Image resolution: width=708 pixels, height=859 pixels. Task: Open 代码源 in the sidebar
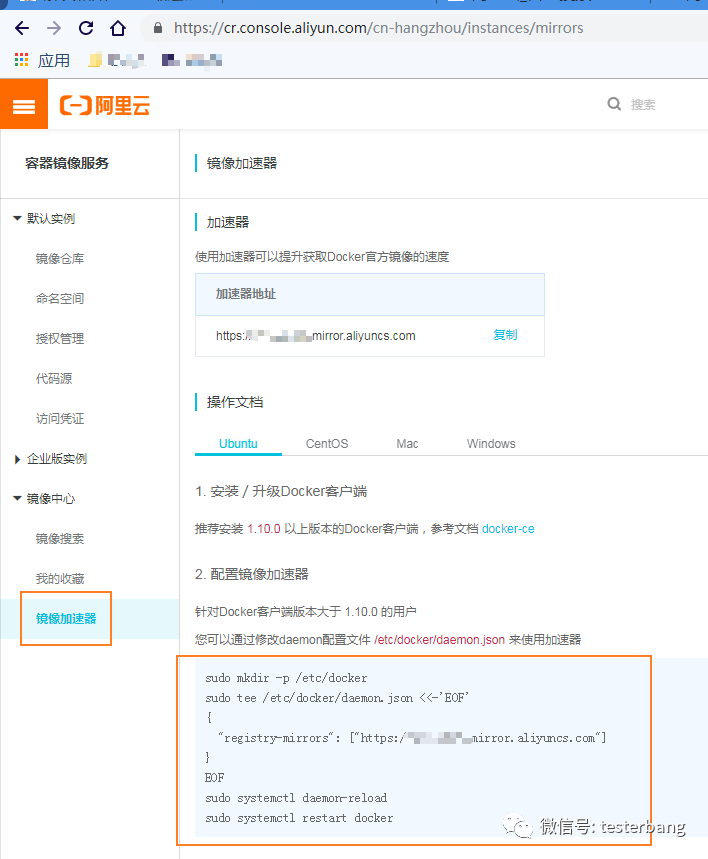(x=54, y=379)
